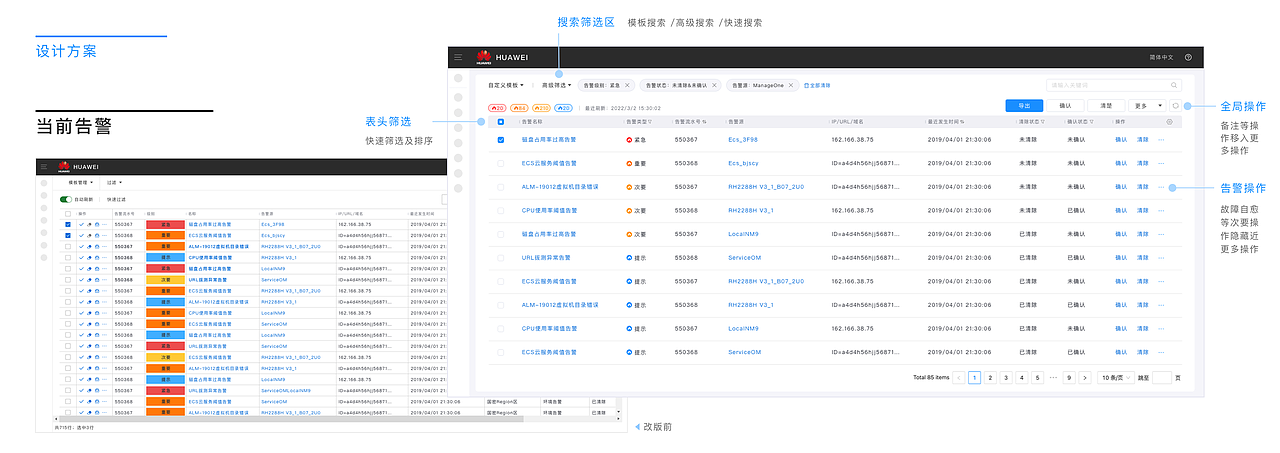Screen dimensions: 1280x453
Task: Click blue warning count badge 20
Action: click(x=563, y=108)
